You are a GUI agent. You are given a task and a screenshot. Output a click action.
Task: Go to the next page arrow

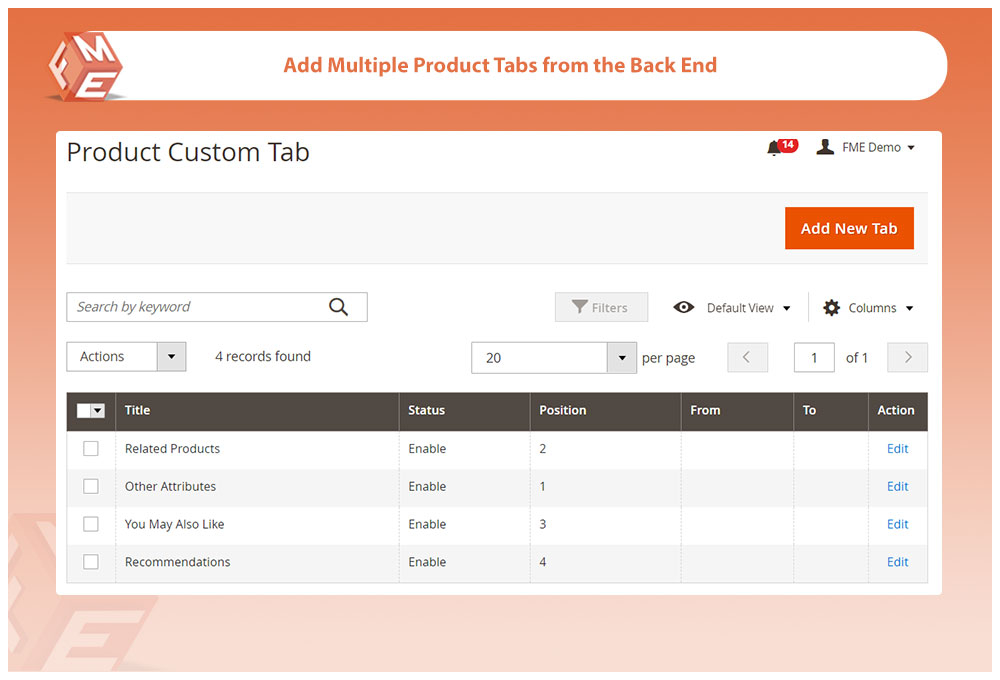[908, 357]
